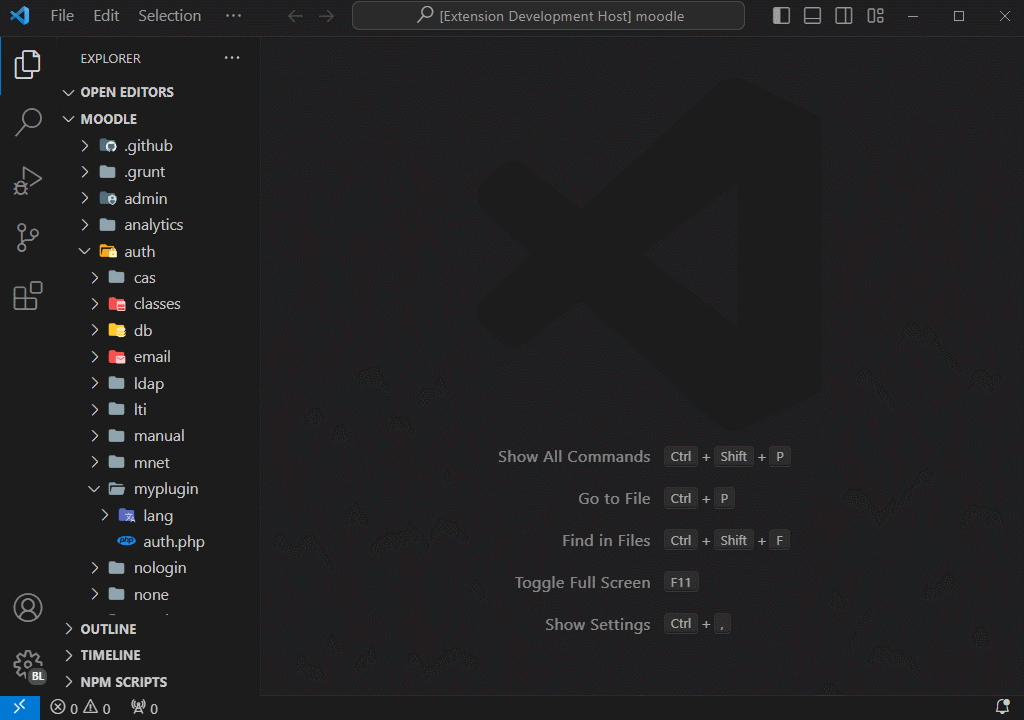This screenshot has width=1024, height=720.
Task: Expand the Outline section
Action: pos(69,629)
